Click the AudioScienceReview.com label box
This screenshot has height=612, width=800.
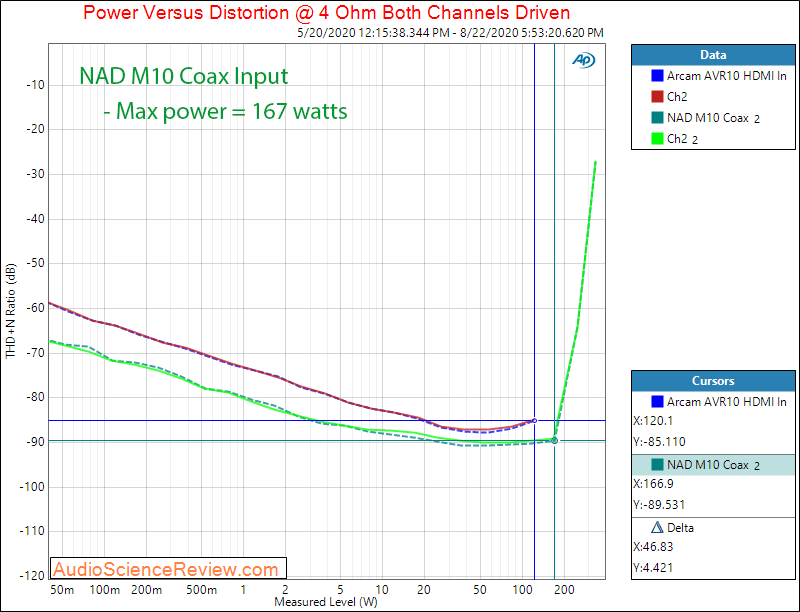click(168, 568)
